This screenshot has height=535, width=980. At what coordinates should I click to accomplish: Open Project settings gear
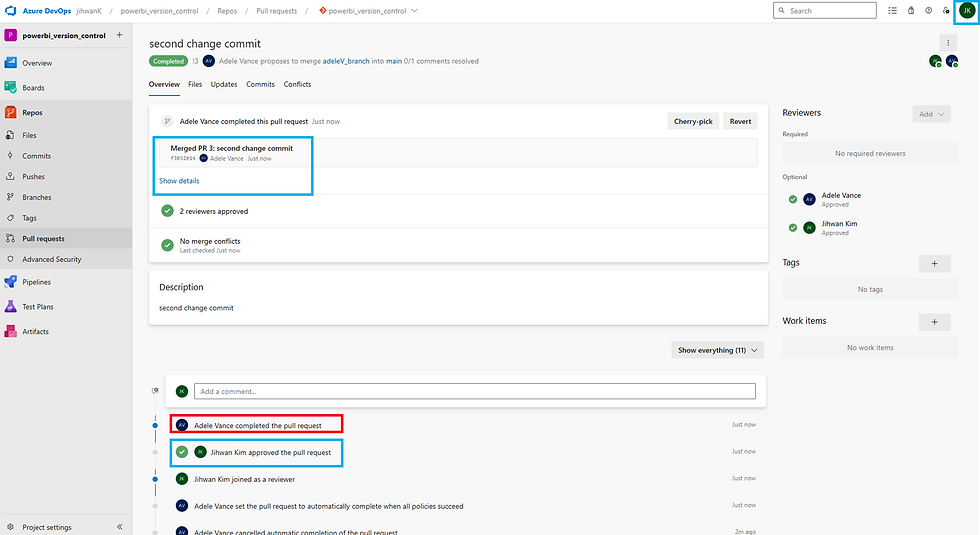click(10, 527)
